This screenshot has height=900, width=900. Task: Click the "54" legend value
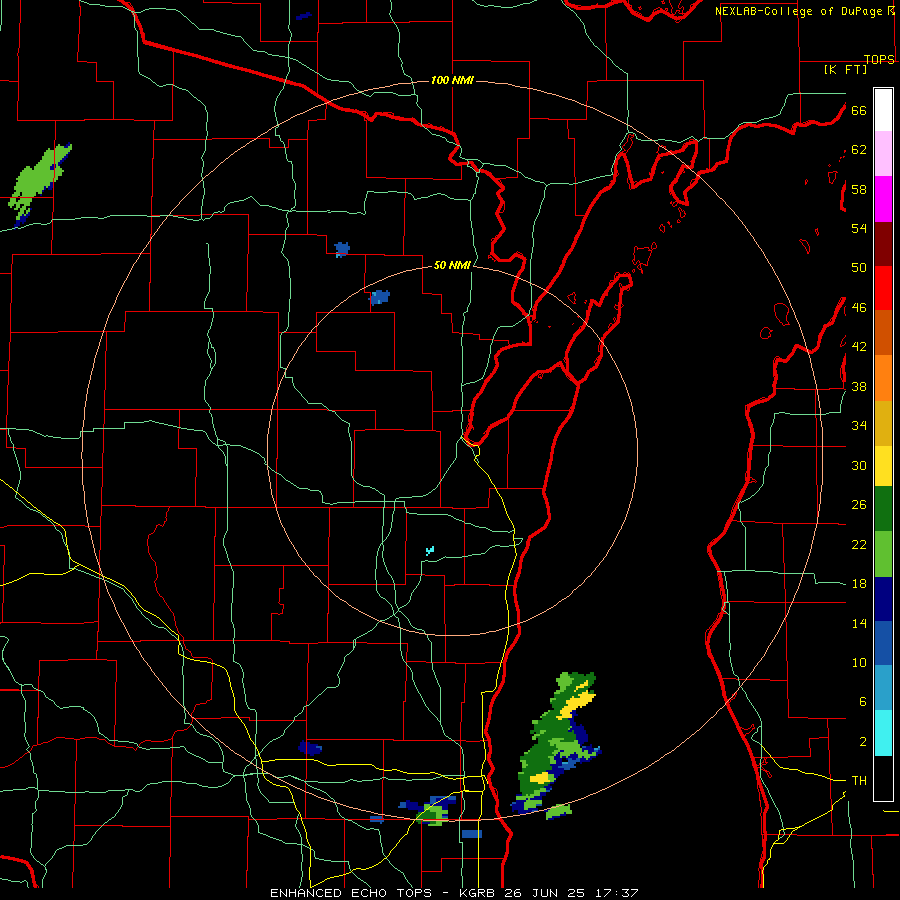(859, 228)
